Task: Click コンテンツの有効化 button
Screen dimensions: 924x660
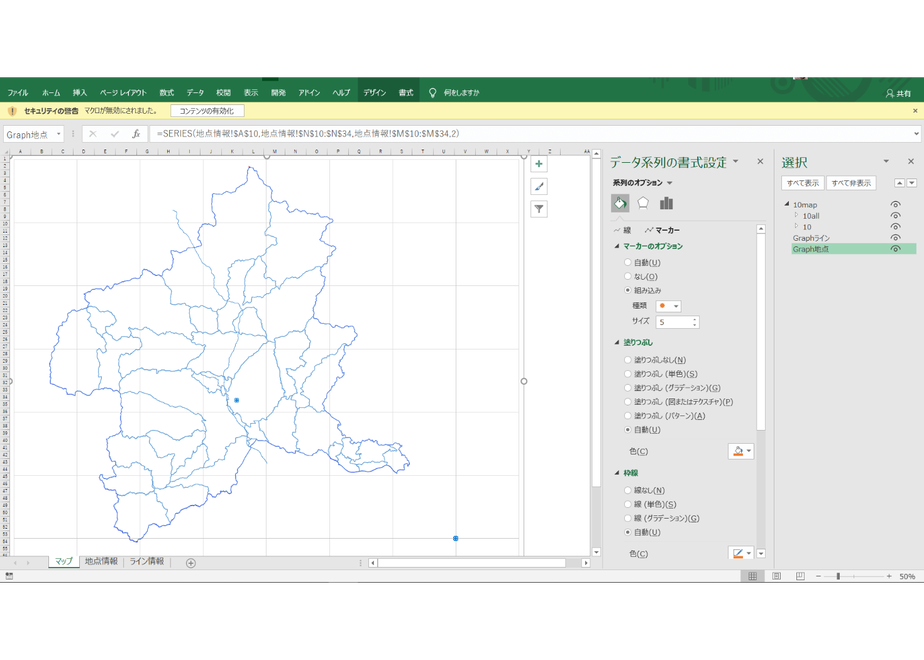Action: click(207, 111)
